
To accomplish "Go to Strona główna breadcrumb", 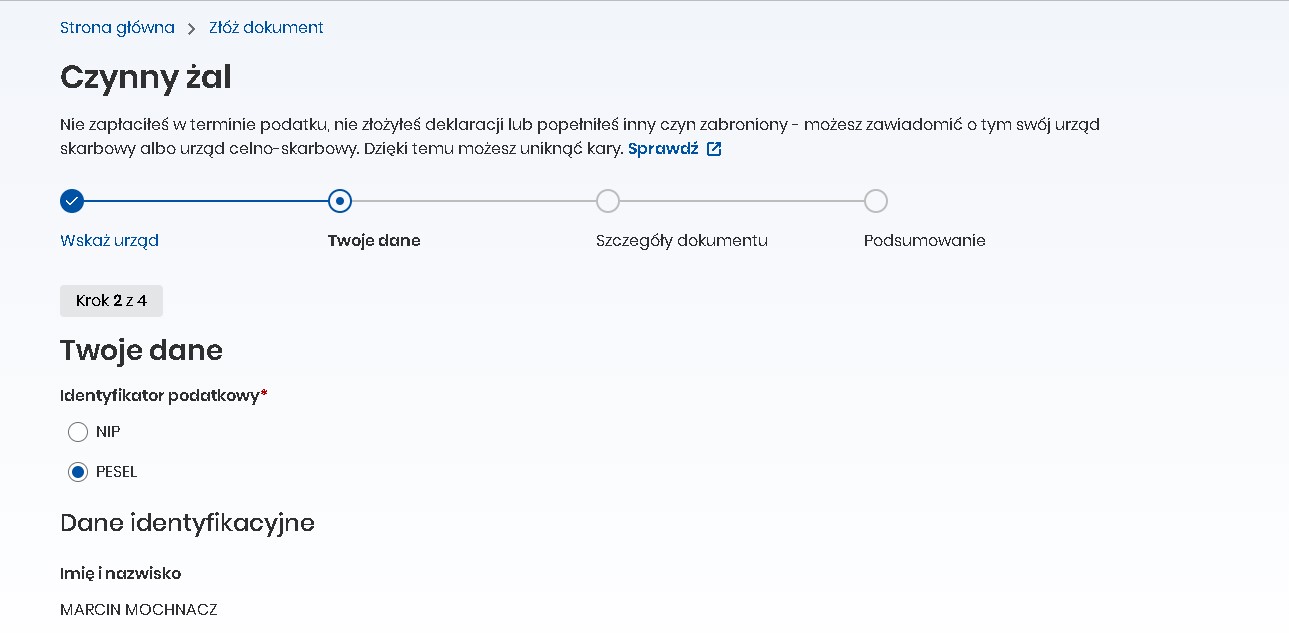I will pos(117,28).
